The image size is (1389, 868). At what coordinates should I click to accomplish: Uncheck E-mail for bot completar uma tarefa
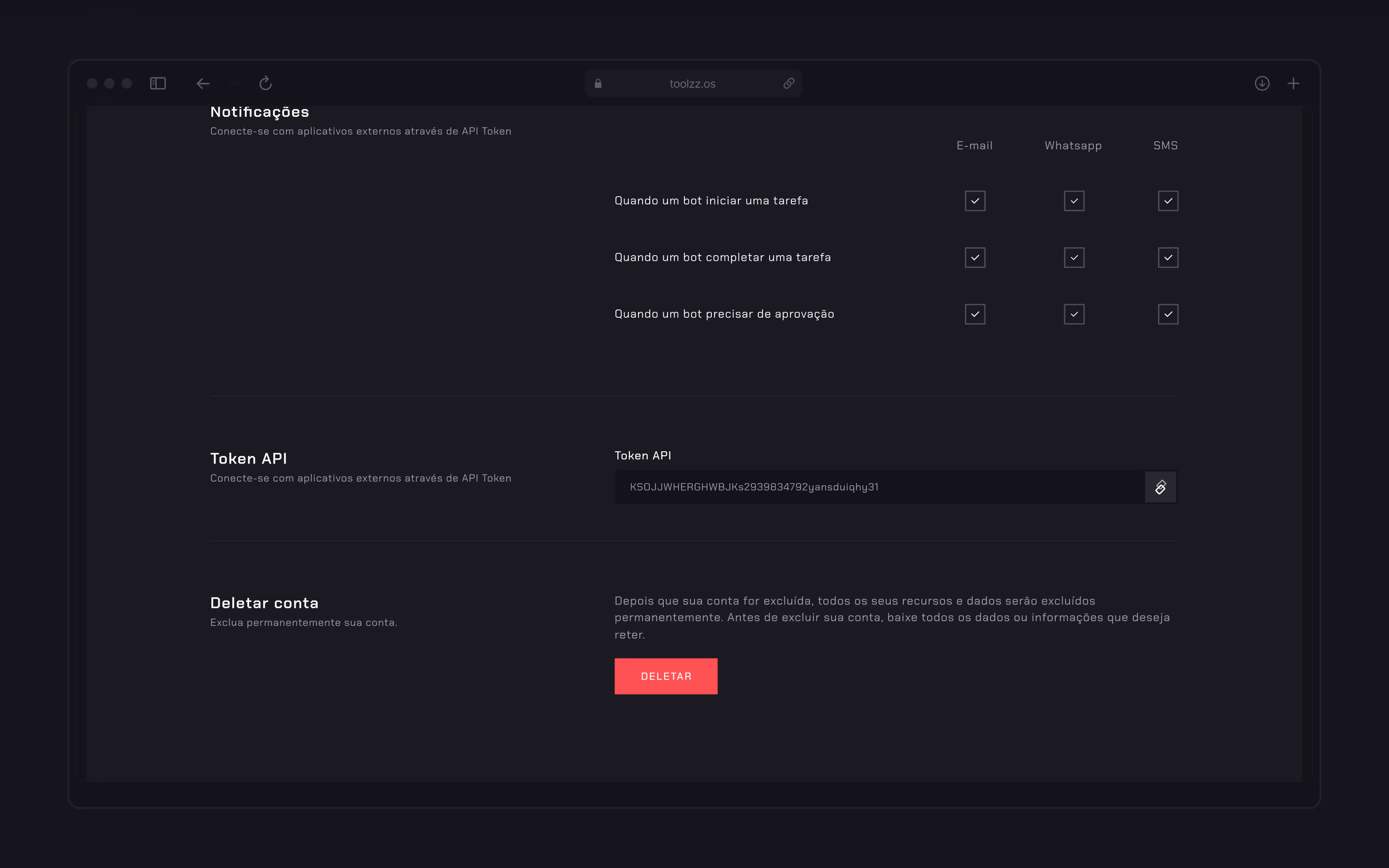[x=974, y=258]
